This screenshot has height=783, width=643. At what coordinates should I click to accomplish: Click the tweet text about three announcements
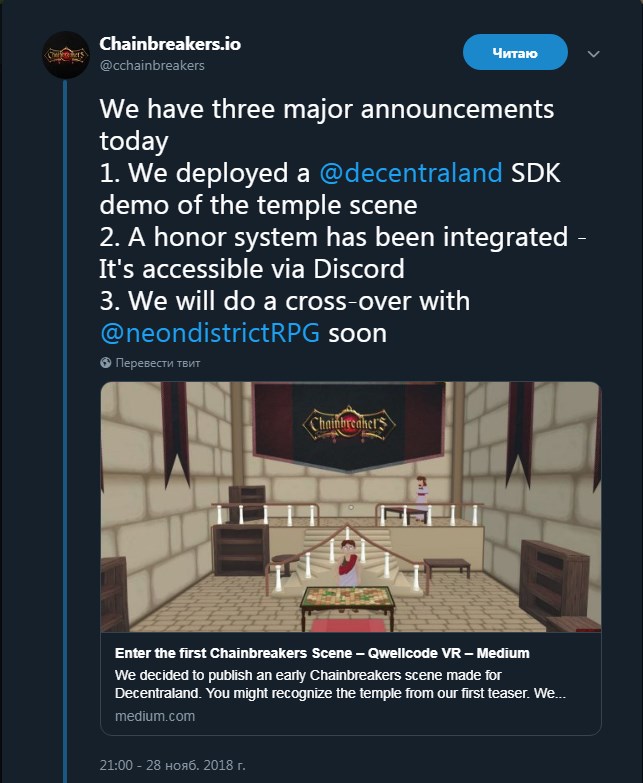[342, 221]
